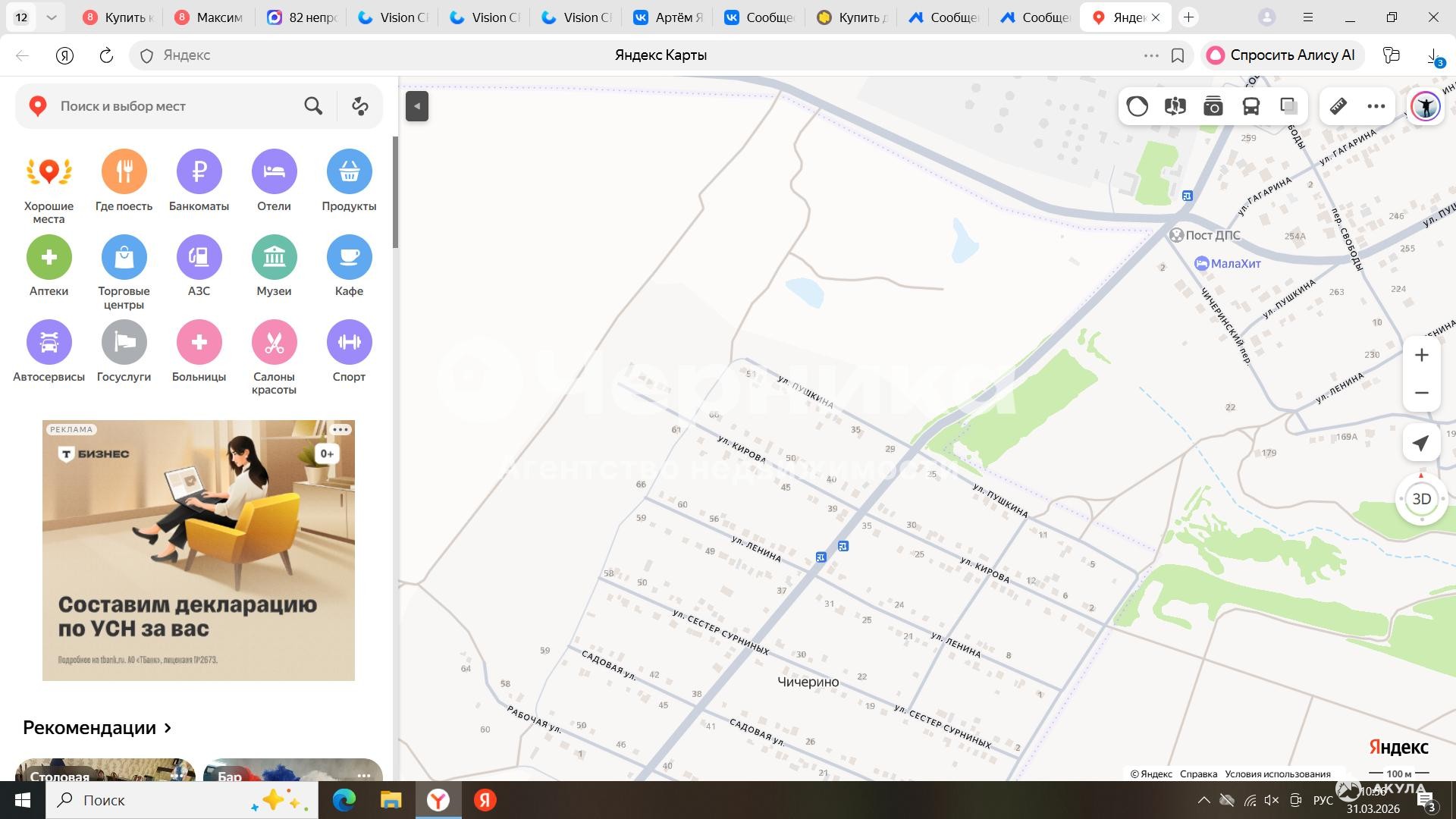1456x819 pixels.
Task: Zoom out on the map
Action: tap(1421, 393)
